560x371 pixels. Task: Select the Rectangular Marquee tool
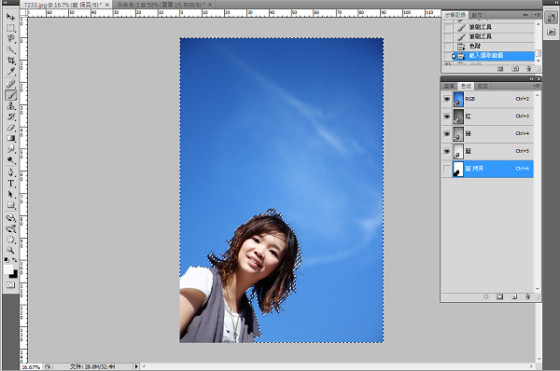11,28
